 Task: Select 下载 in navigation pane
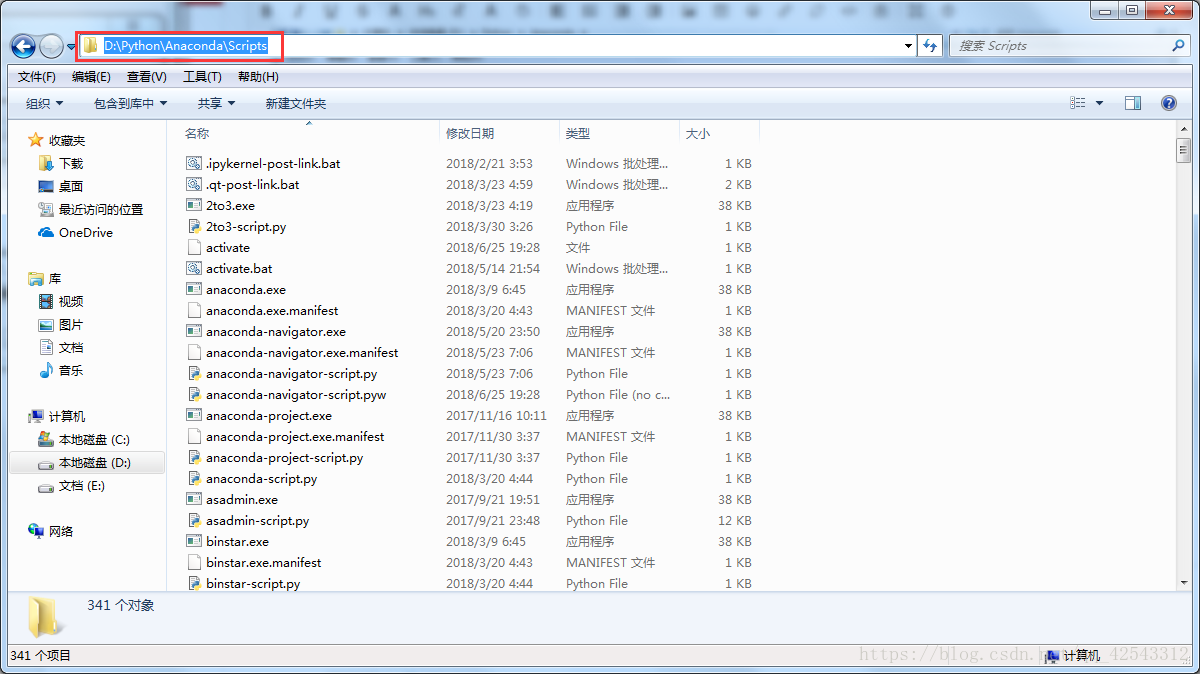(x=71, y=163)
